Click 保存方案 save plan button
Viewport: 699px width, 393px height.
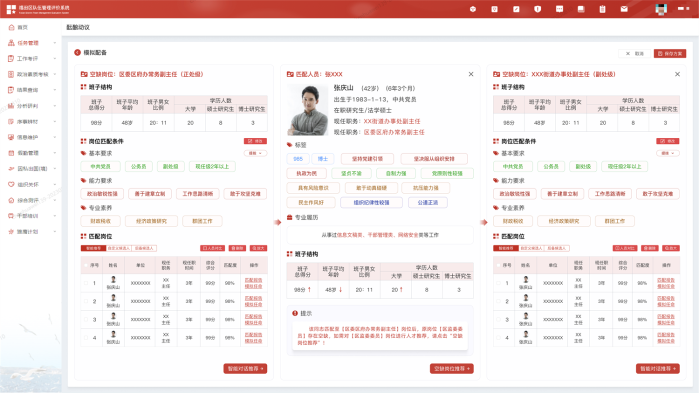(670, 53)
